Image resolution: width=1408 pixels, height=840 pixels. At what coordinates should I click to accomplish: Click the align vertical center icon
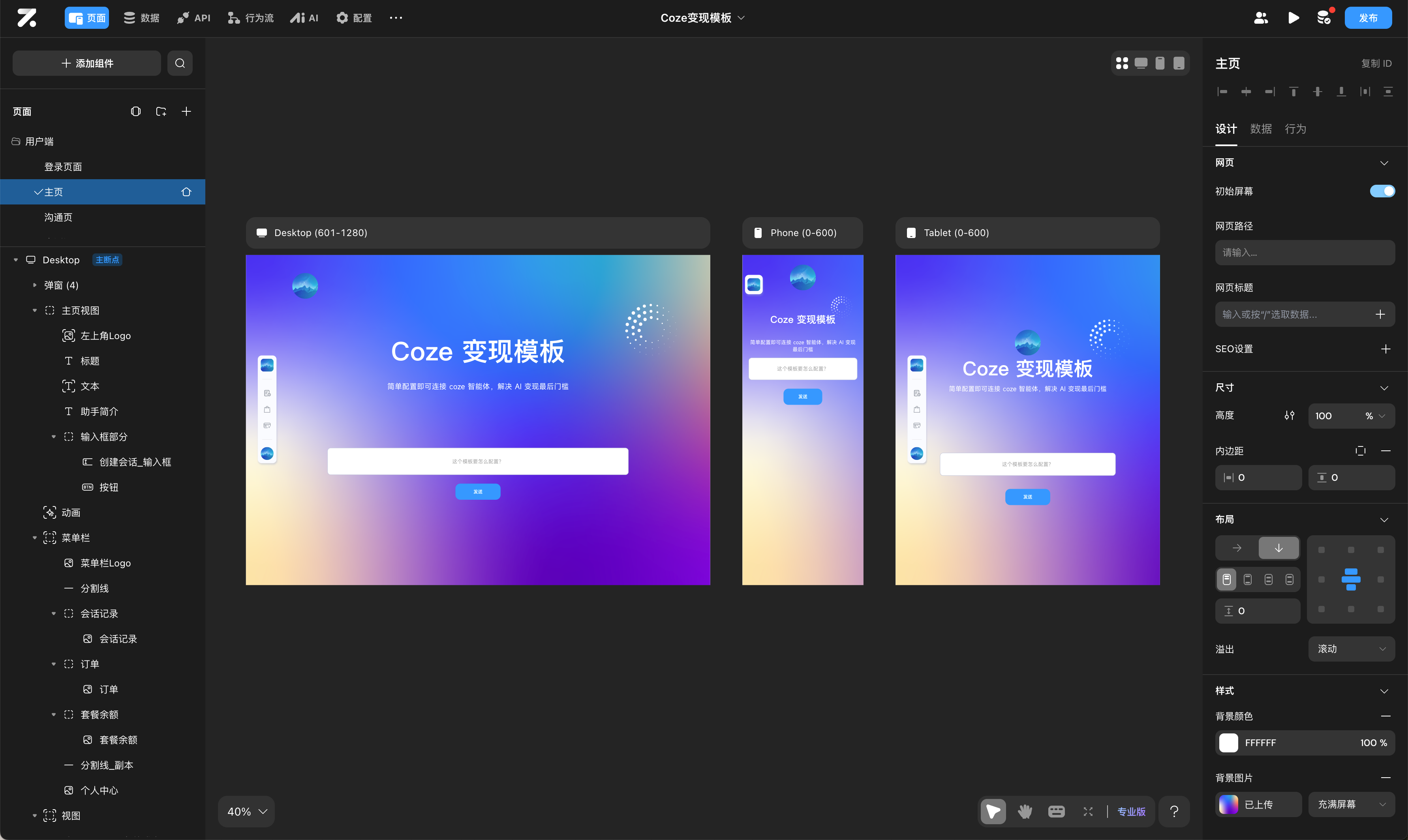click(x=1318, y=92)
